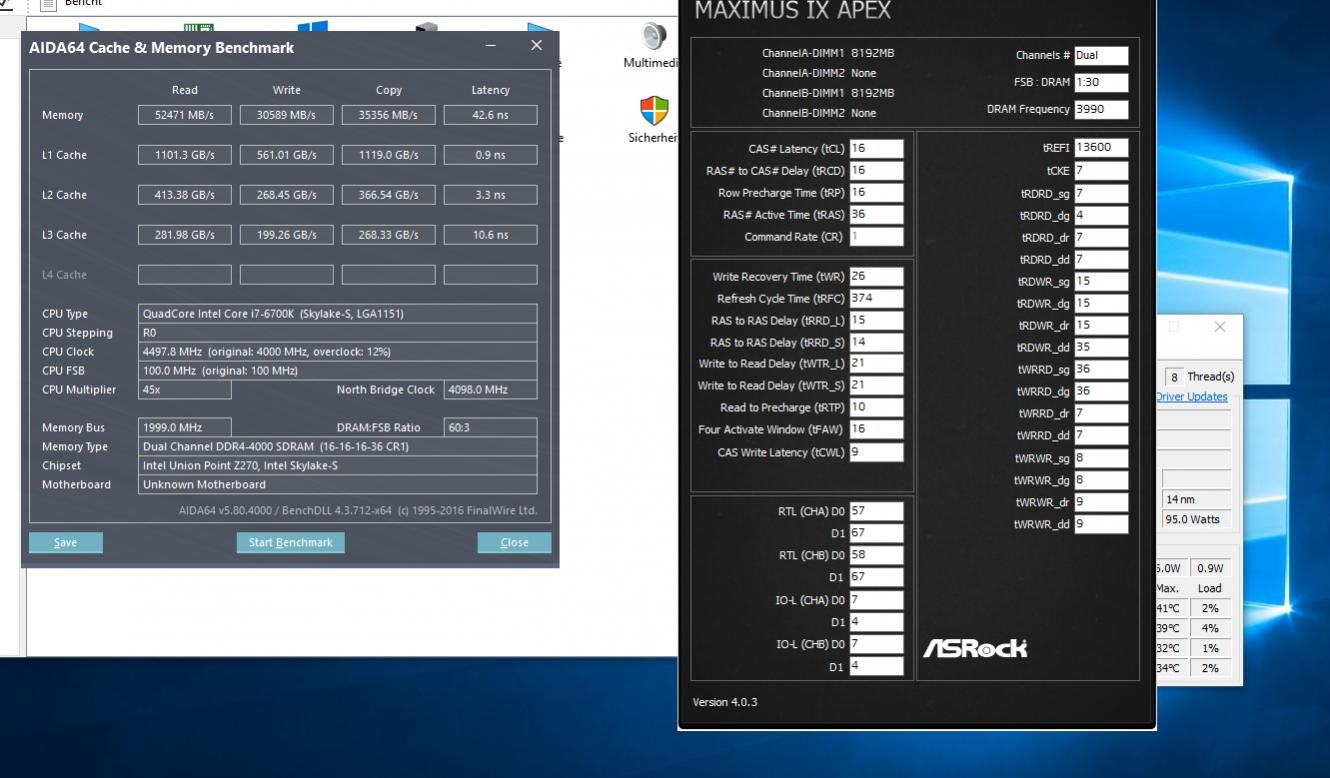Click the FSB : DRAM 1:30 field

(x=1101, y=83)
